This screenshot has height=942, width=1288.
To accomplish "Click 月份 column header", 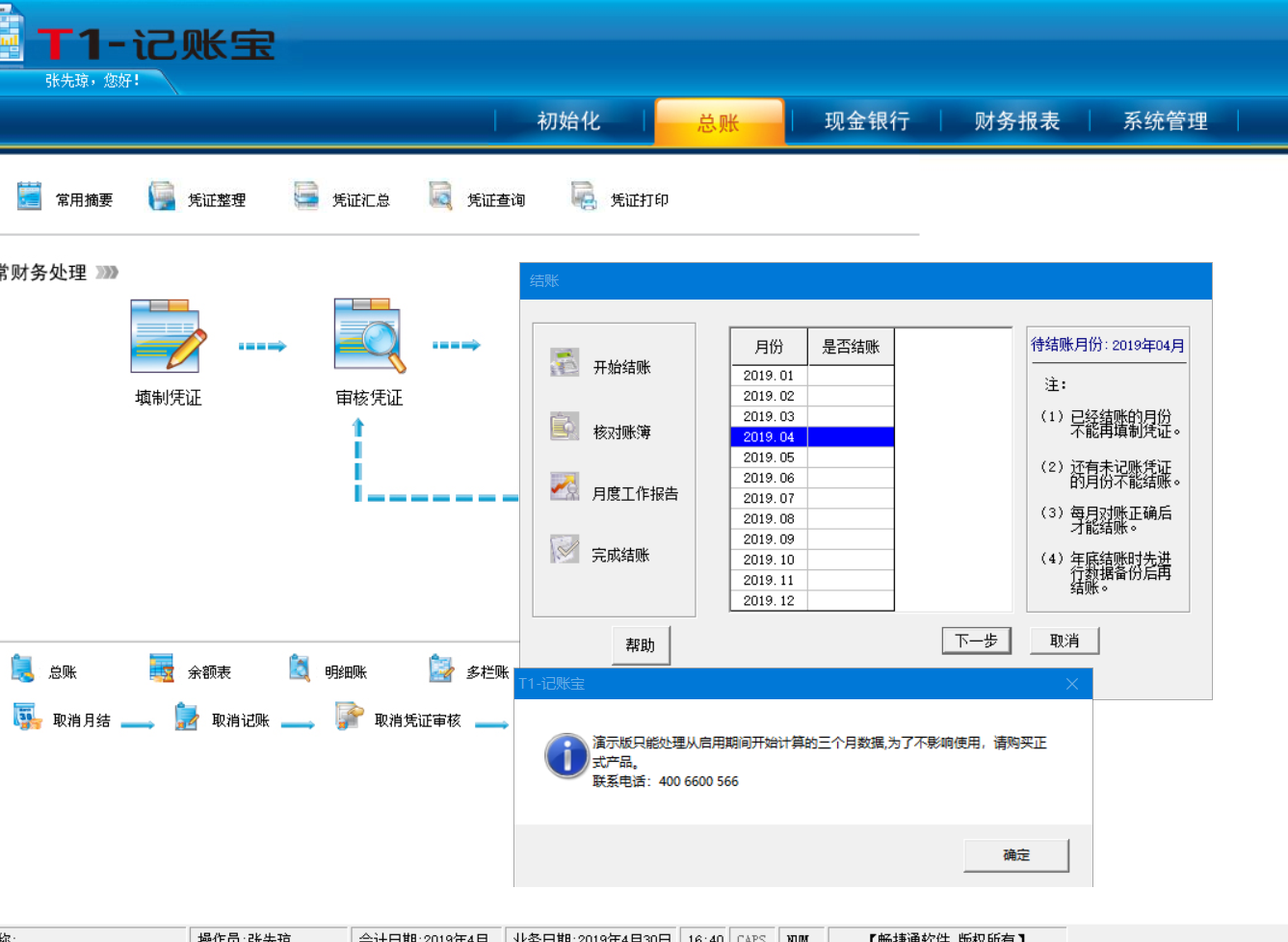I will (769, 347).
